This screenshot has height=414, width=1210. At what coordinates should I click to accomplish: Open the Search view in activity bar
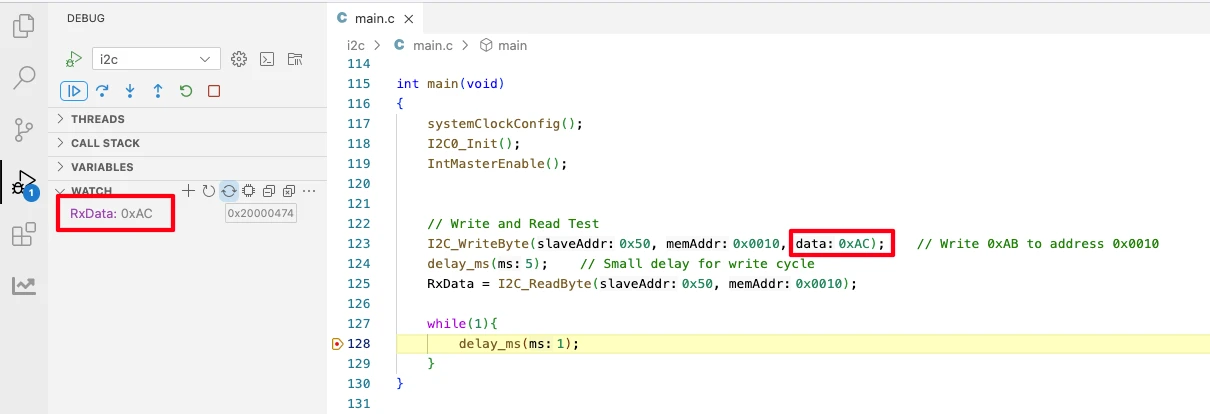coord(23,77)
